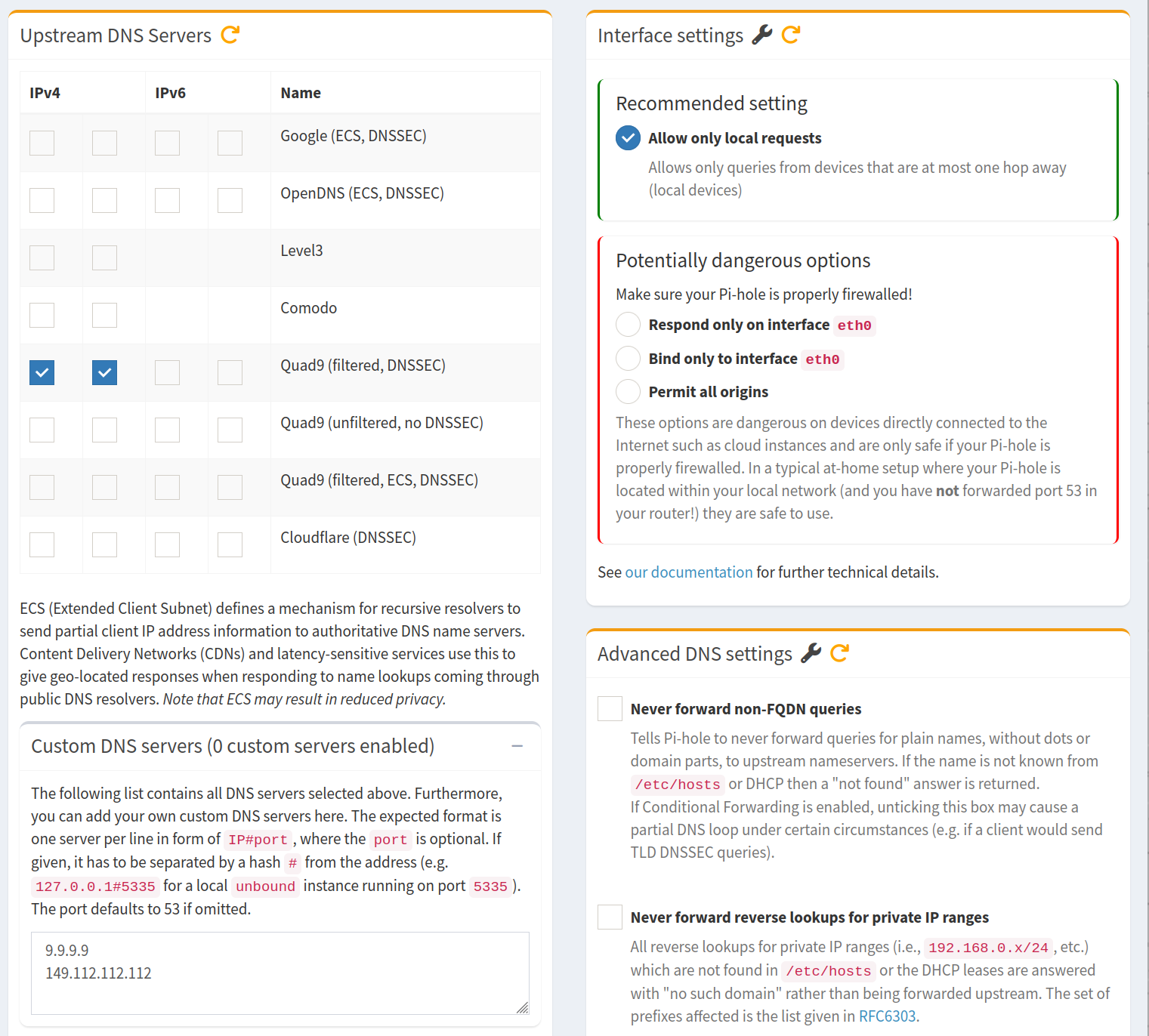Open the our documentation link
Viewport: 1149px width, 1036px height.
(688, 572)
